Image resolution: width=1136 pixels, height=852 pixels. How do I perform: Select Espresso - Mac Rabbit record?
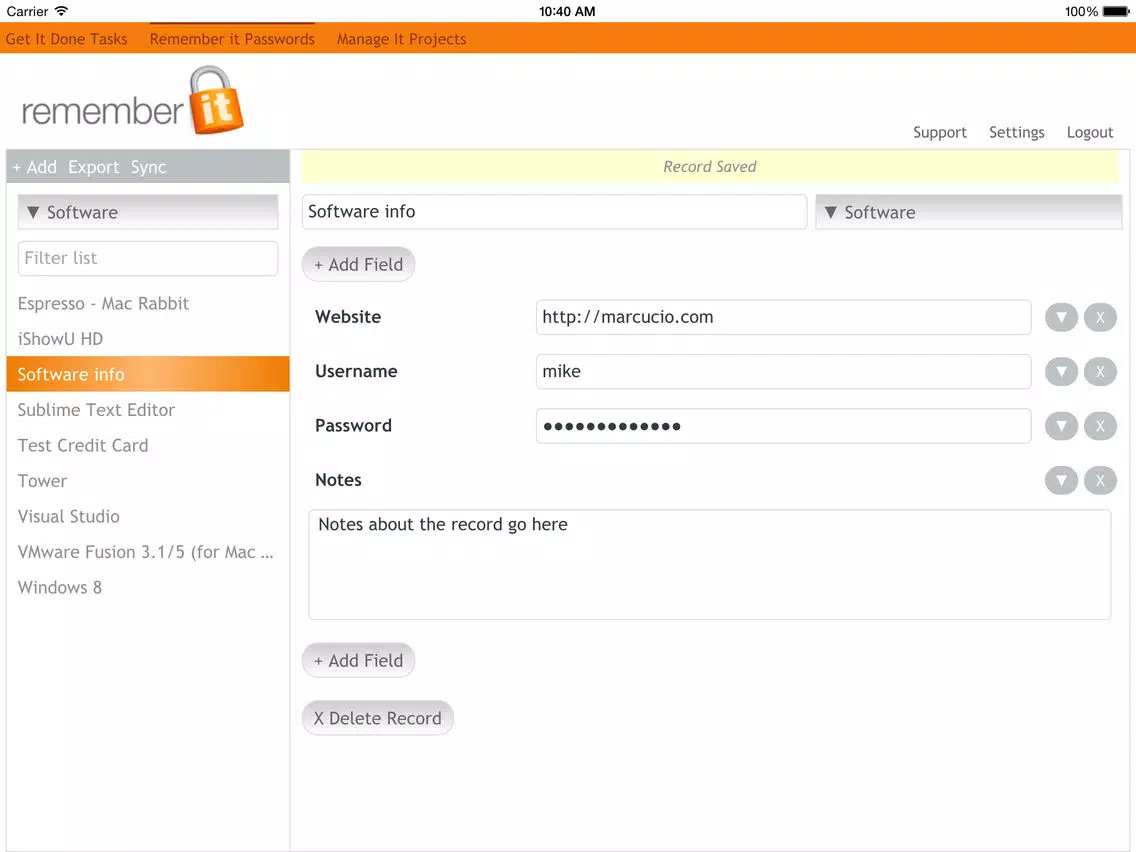pos(148,304)
